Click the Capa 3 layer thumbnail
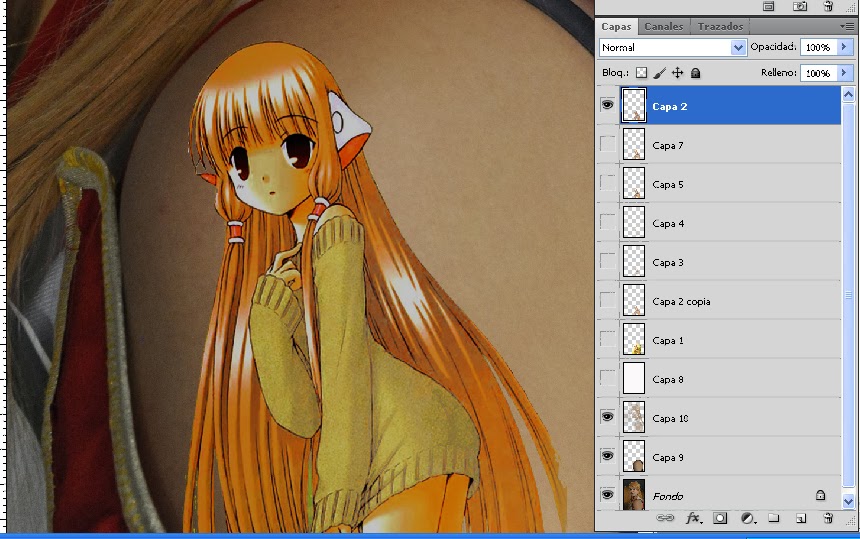 pos(633,261)
